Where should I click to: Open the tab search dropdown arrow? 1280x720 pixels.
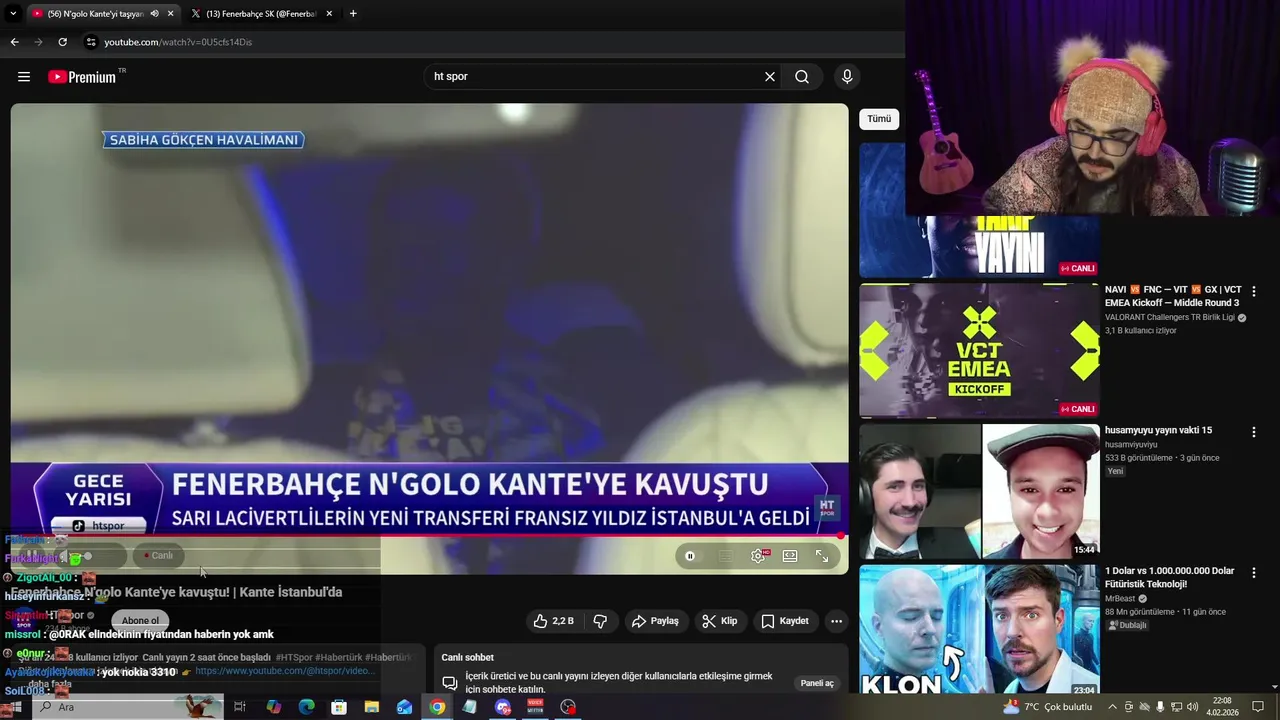(13, 14)
